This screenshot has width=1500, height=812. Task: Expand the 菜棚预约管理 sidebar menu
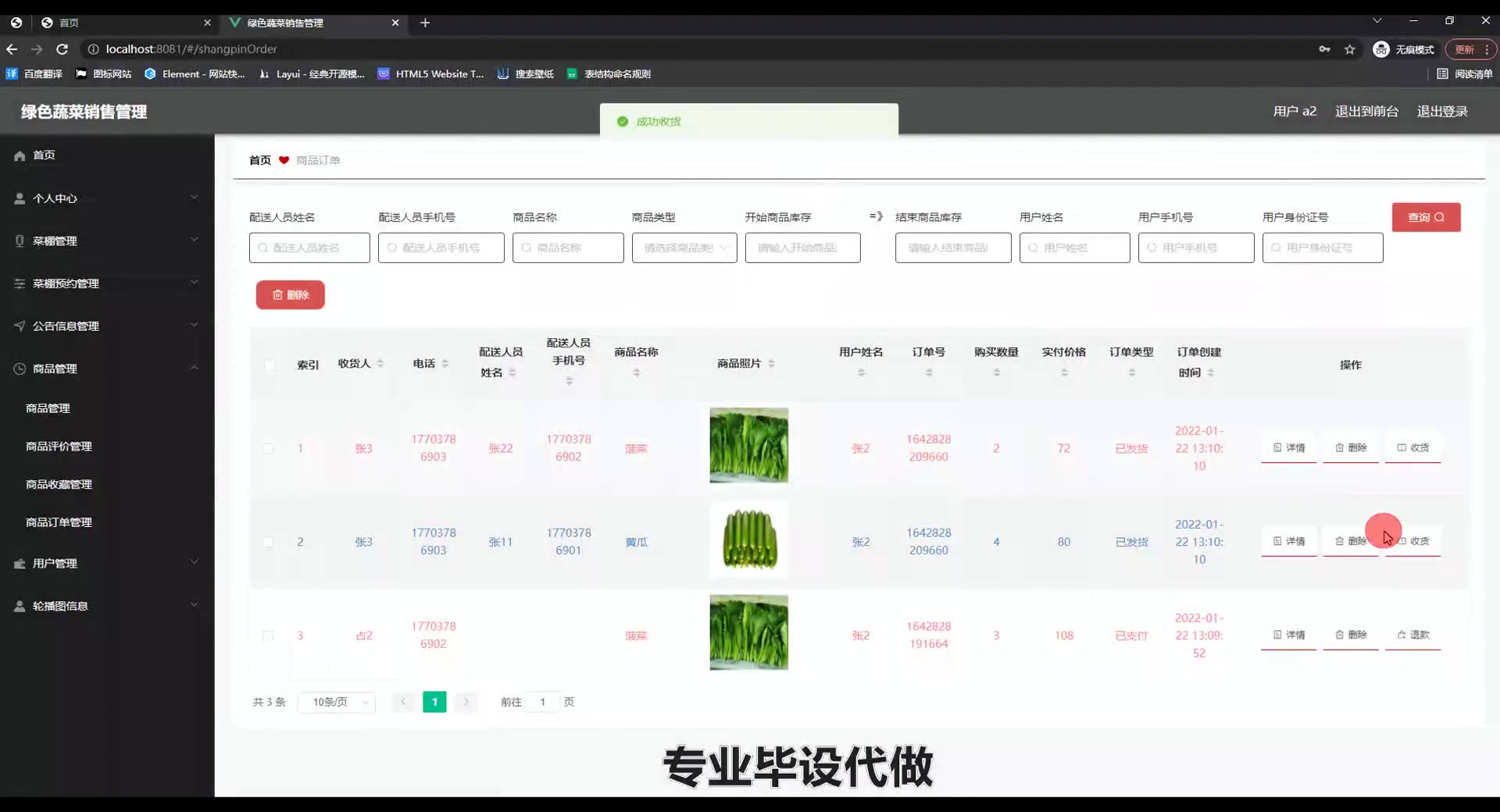107,283
